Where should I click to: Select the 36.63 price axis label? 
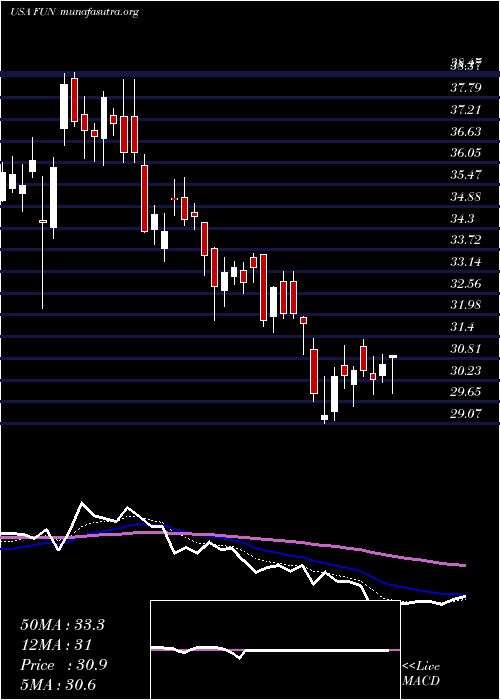point(466,131)
